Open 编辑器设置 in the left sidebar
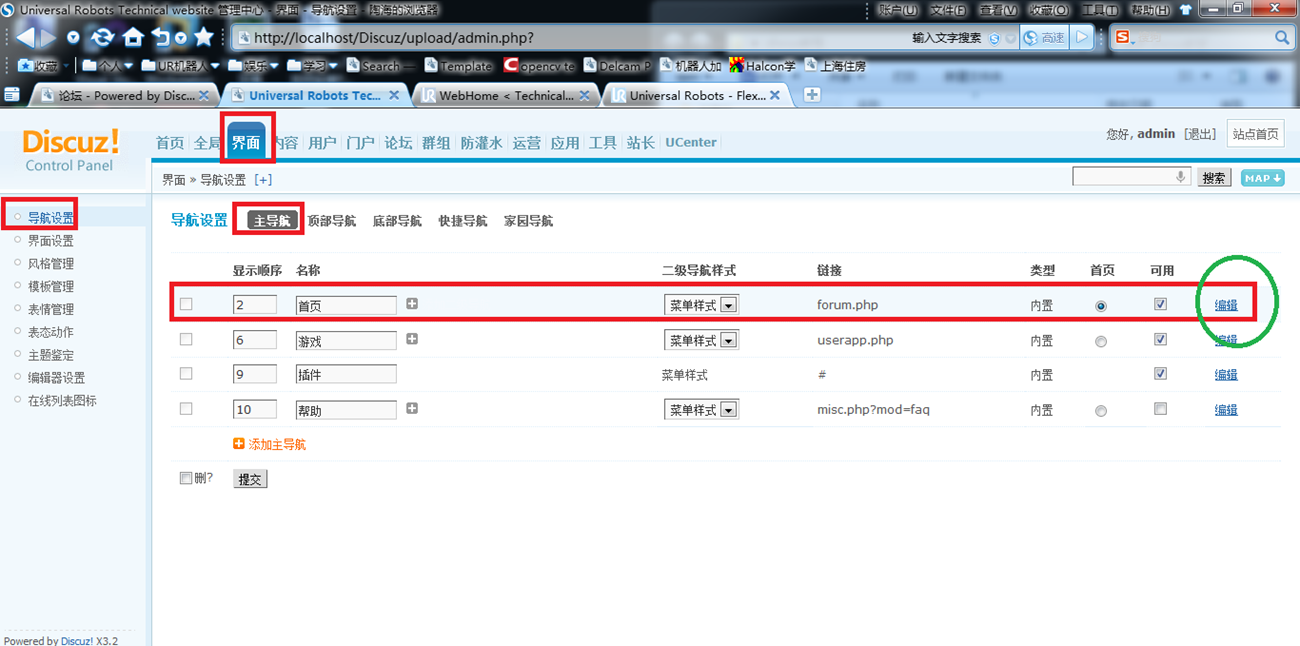 [x=56, y=377]
